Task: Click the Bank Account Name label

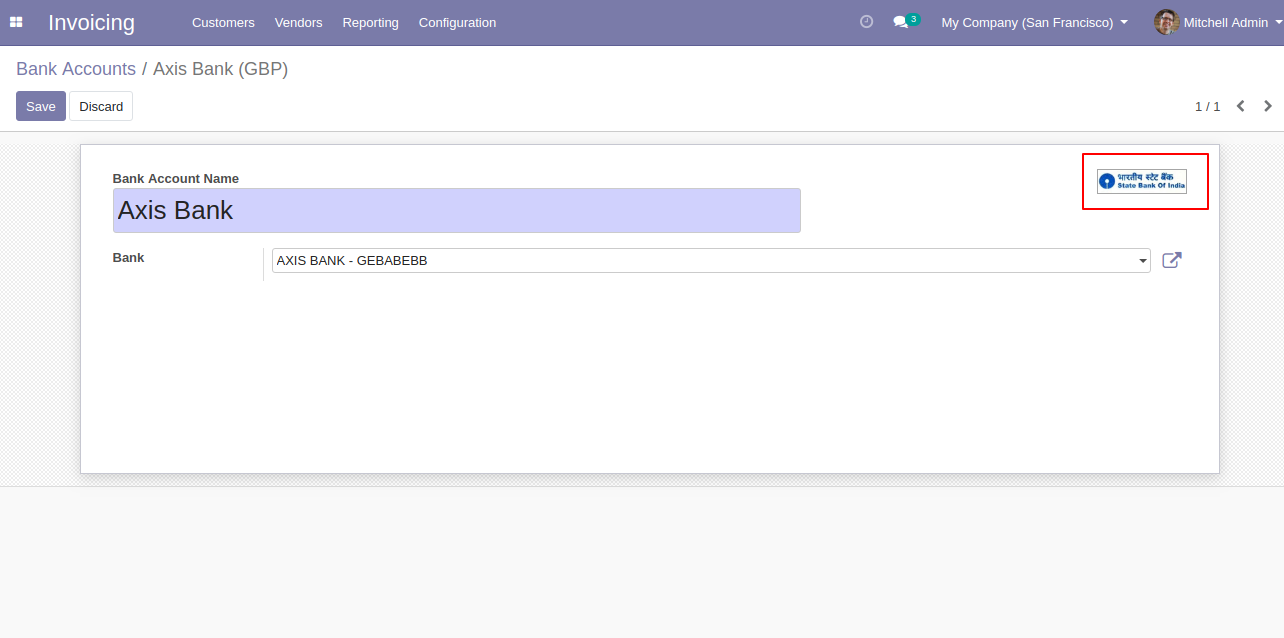Action: [x=176, y=178]
